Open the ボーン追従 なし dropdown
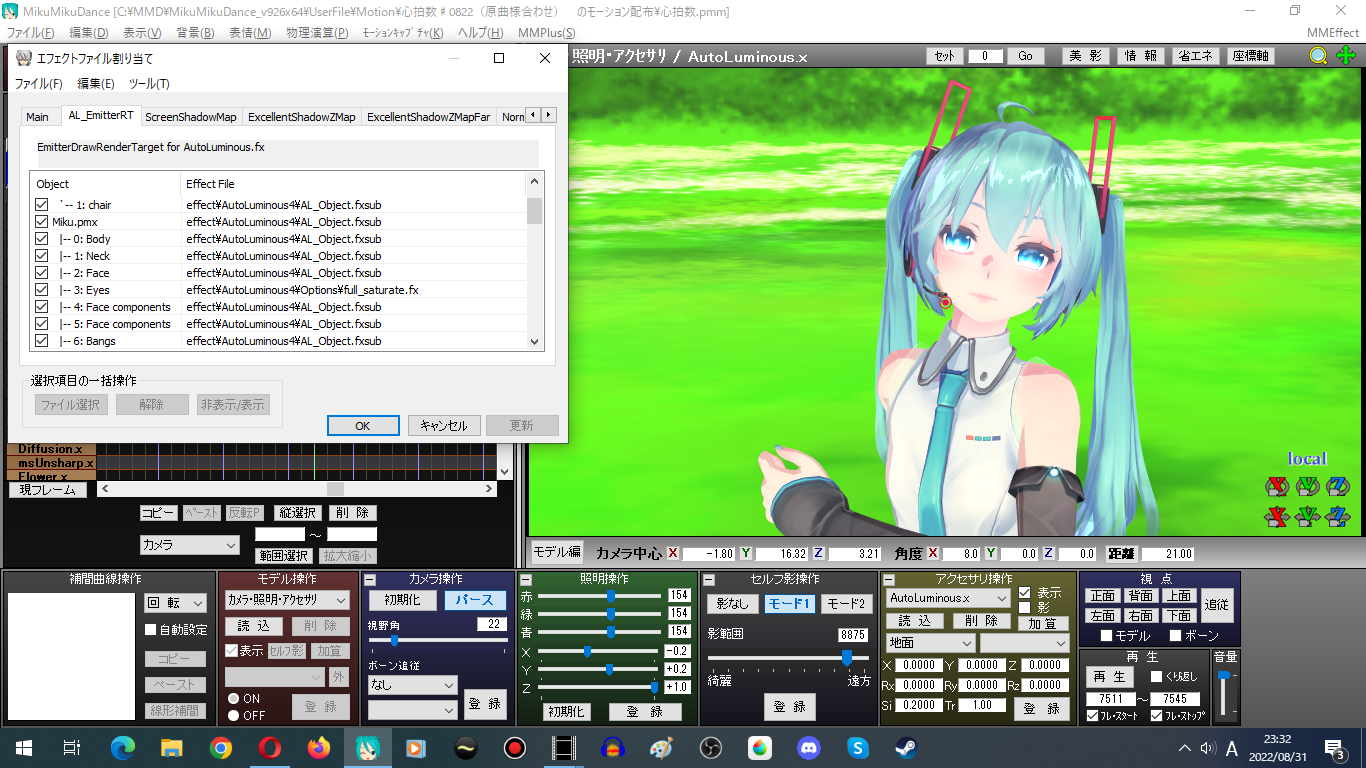The width and height of the screenshot is (1366, 768). [x=412, y=685]
